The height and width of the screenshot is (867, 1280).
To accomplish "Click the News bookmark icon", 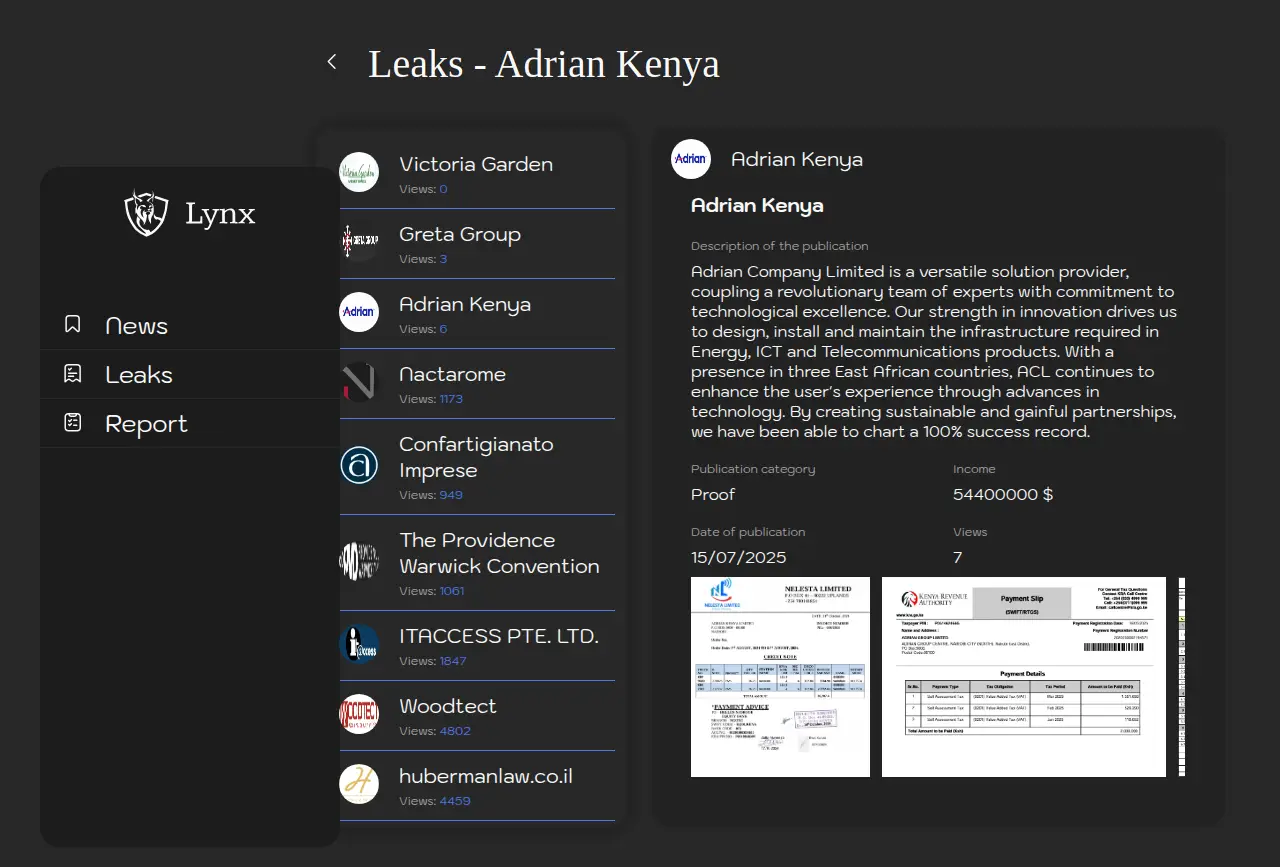I will pyautogui.click(x=73, y=325).
